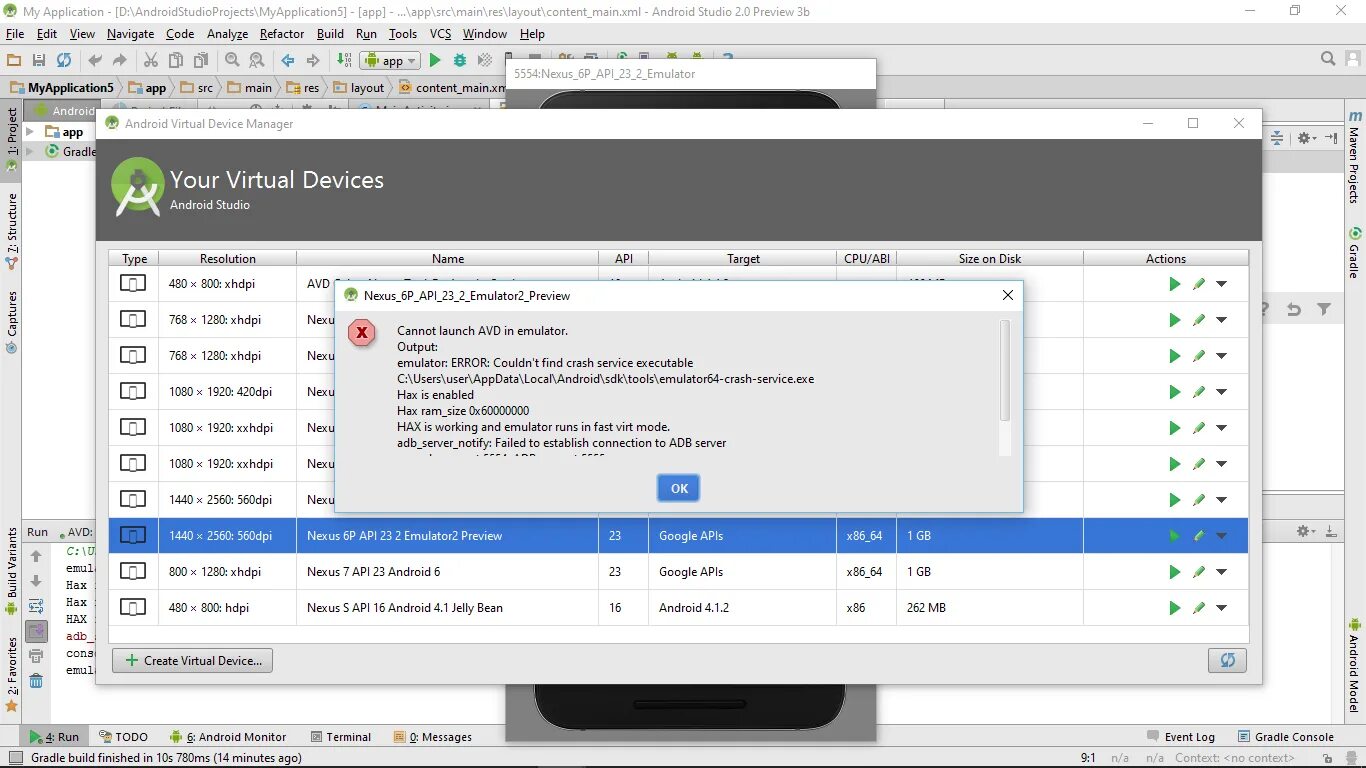Click the Print icon in Run panel

[x=36, y=656]
